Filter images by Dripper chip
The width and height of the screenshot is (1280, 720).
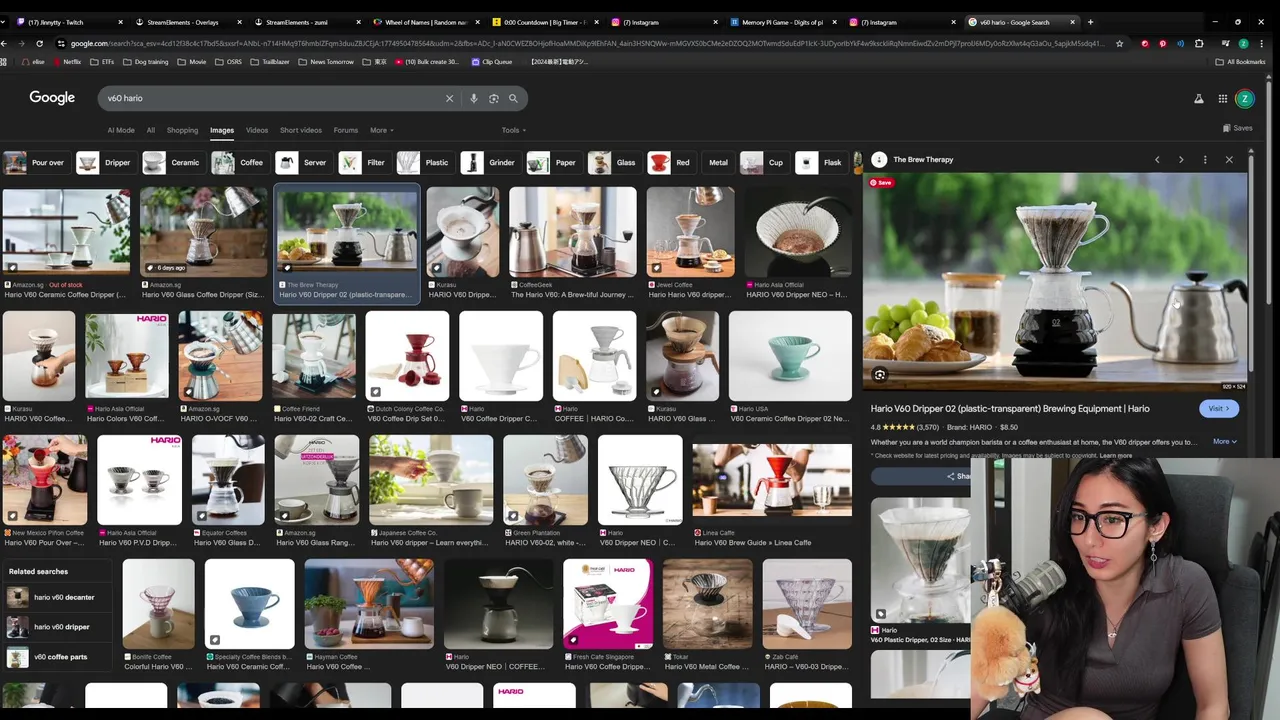pyautogui.click(x=105, y=162)
